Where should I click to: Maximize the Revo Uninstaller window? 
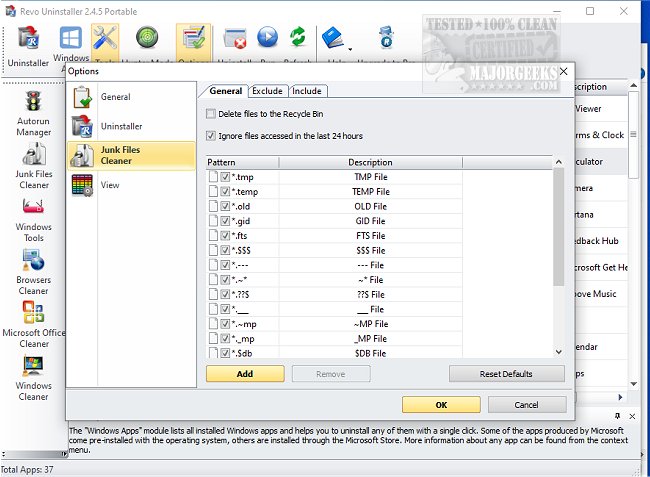point(590,11)
